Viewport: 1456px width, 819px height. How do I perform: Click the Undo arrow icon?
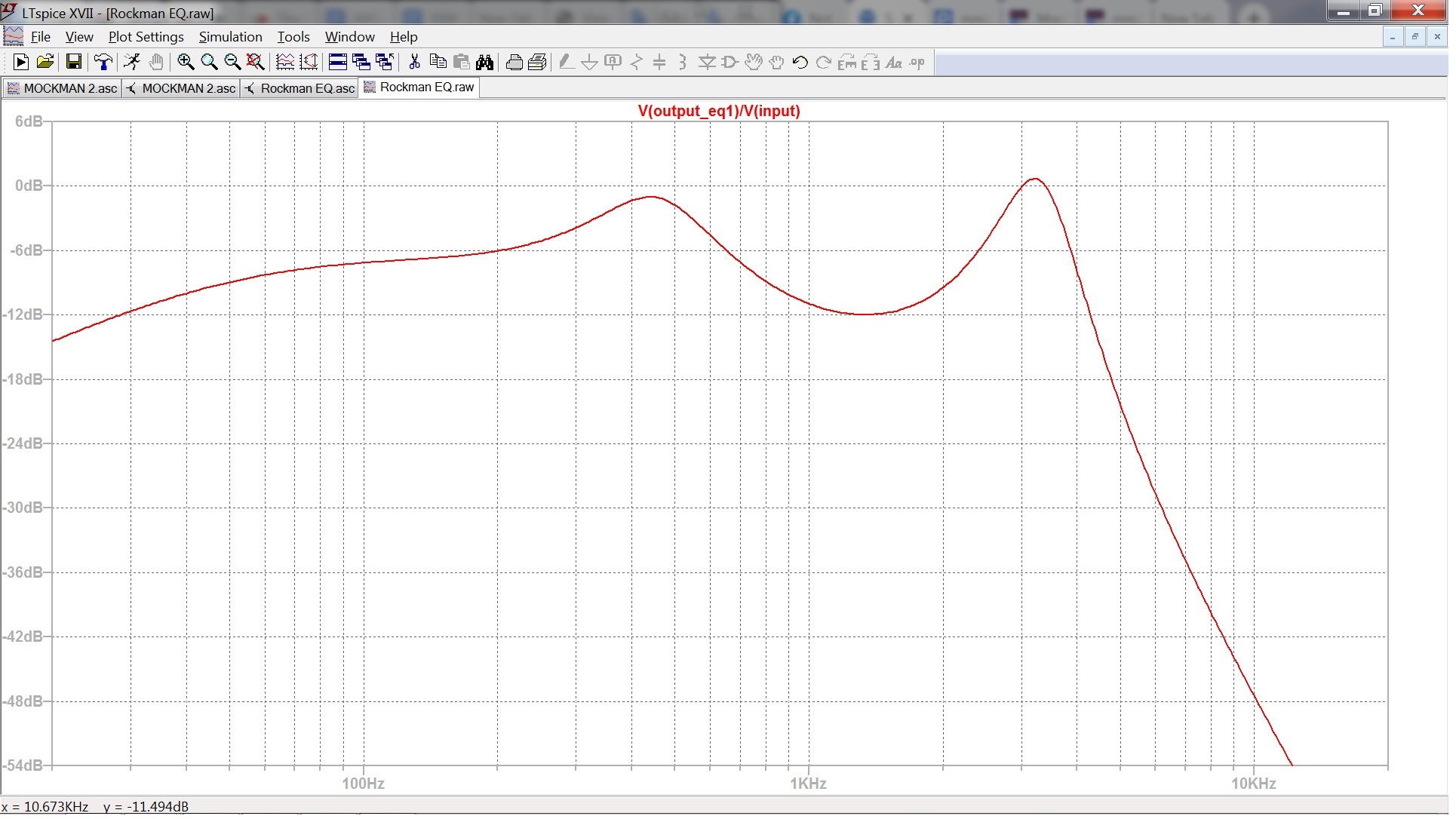(x=800, y=63)
